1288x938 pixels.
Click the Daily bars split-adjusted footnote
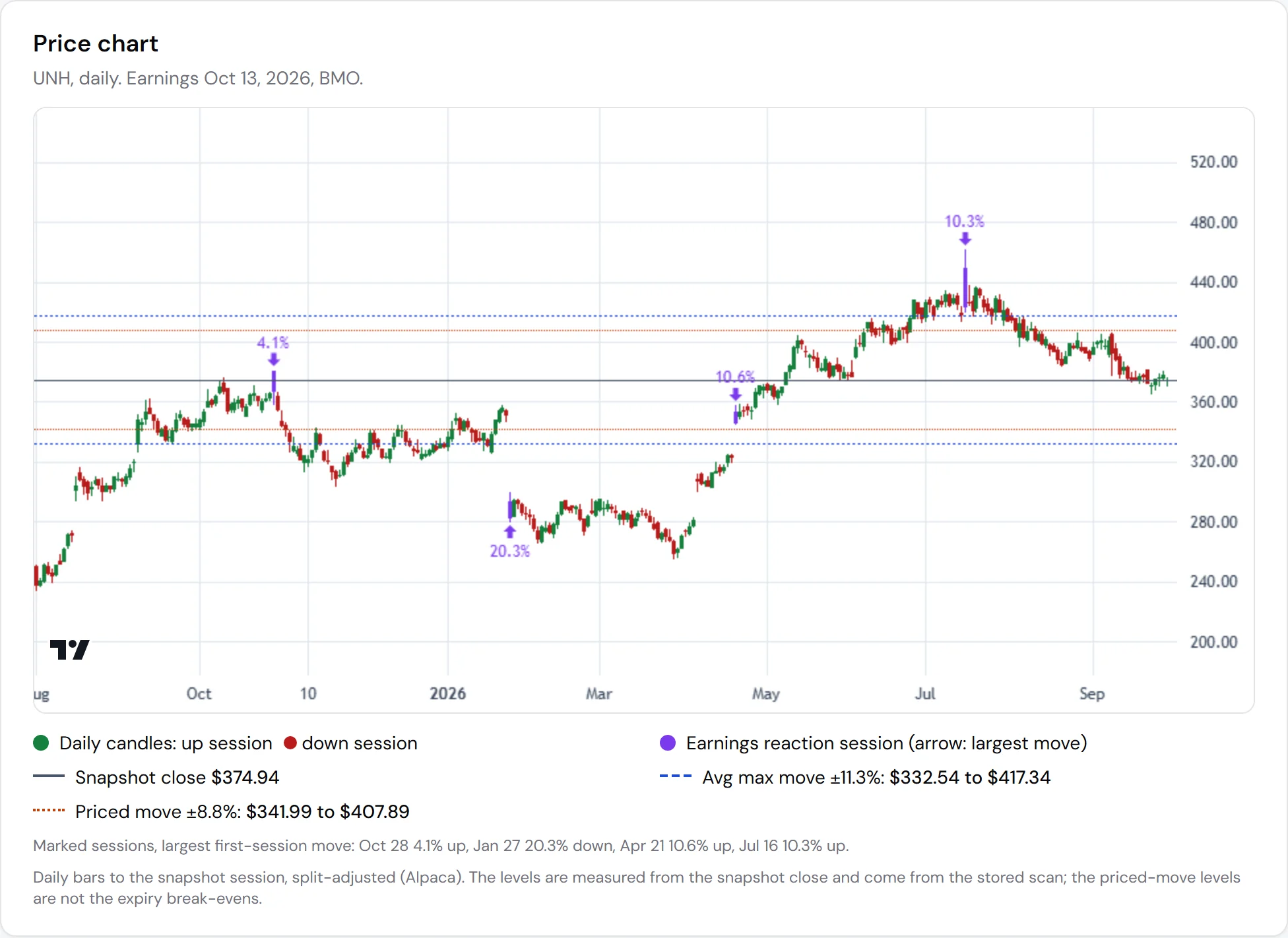click(637, 888)
